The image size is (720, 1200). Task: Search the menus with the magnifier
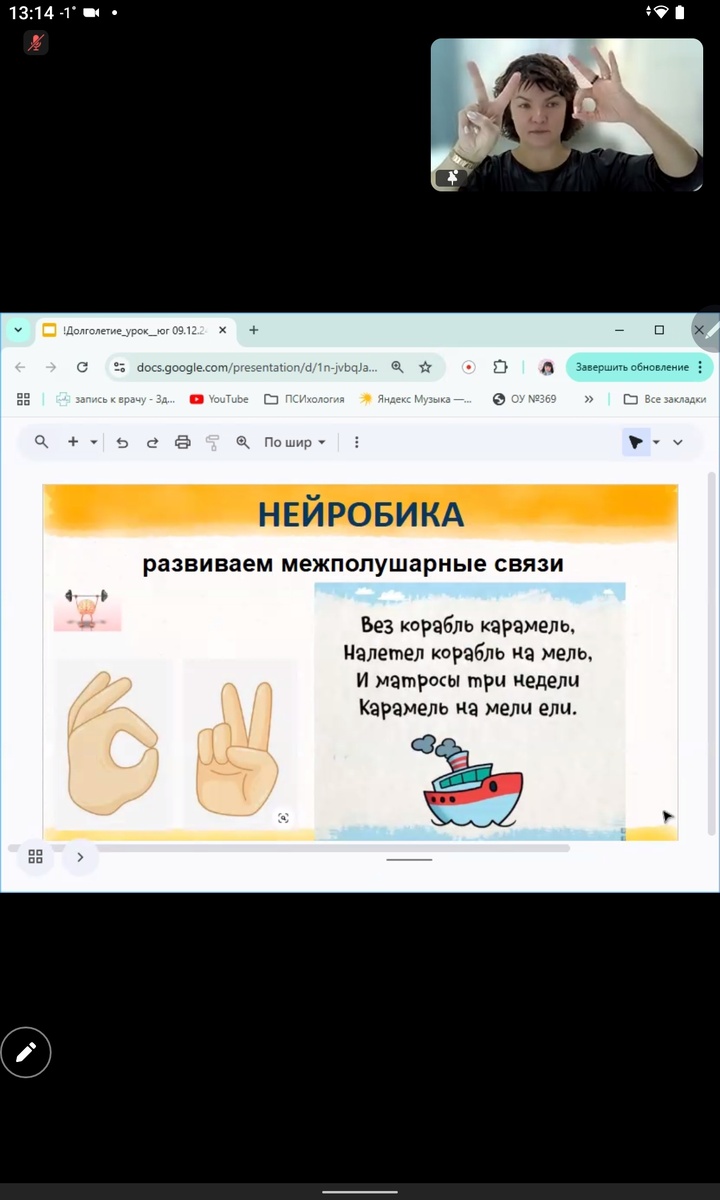(x=41, y=442)
